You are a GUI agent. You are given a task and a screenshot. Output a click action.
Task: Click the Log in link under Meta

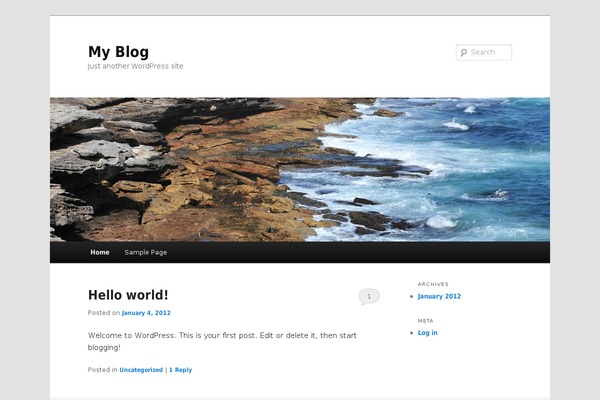coord(427,333)
